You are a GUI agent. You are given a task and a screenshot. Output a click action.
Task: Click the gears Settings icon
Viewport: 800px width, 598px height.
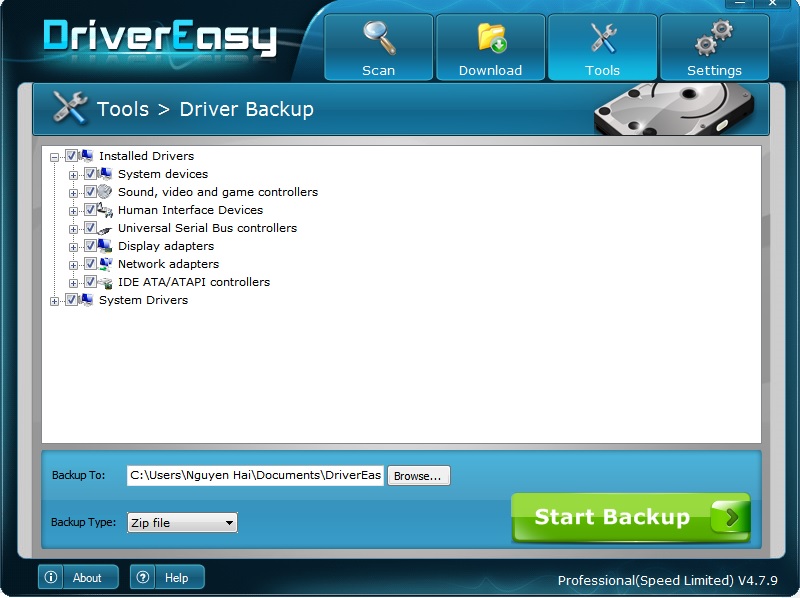[x=714, y=38]
